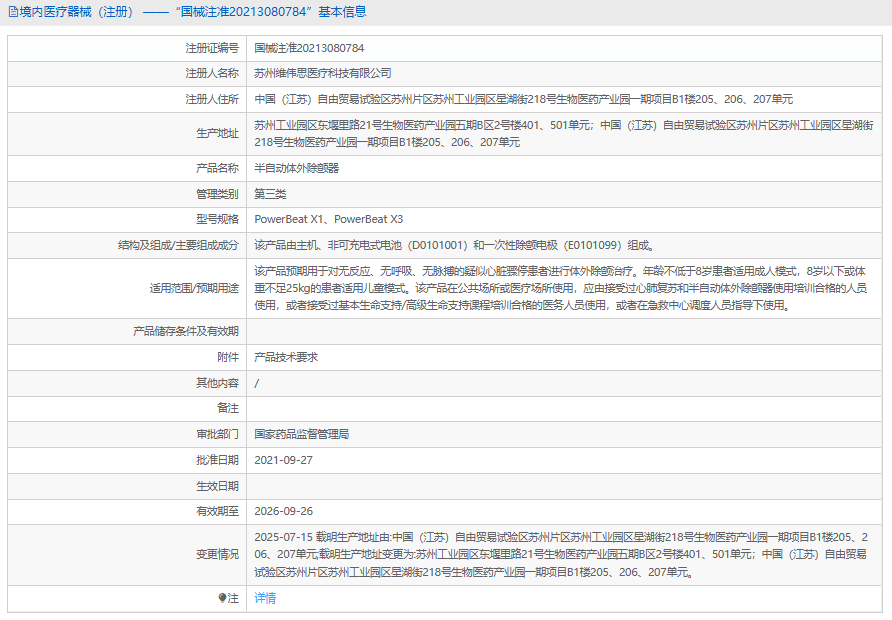The width and height of the screenshot is (892, 620).
Task: Click the 注册人住所 address text
Action: [x=523, y=99]
